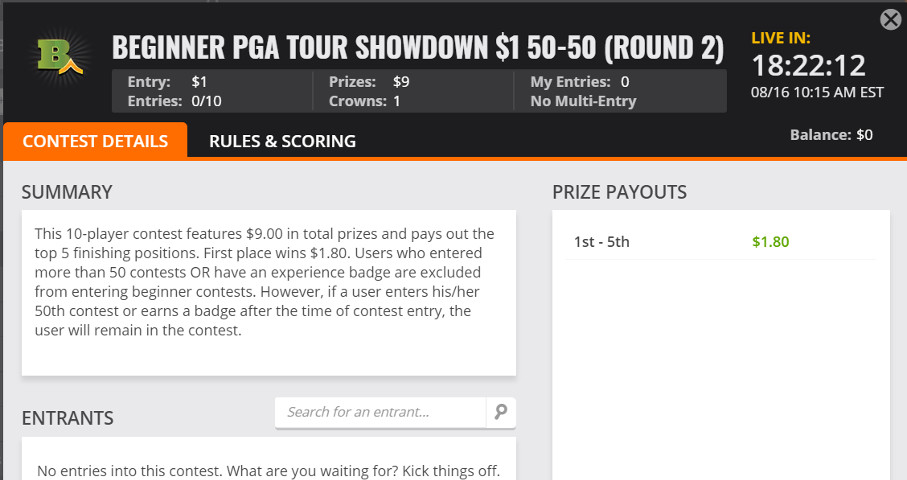Image resolution: width=907 pixels, height=480 pixels.
Task: Click the My Entries 0 indicator
Action: pos(580,82)
